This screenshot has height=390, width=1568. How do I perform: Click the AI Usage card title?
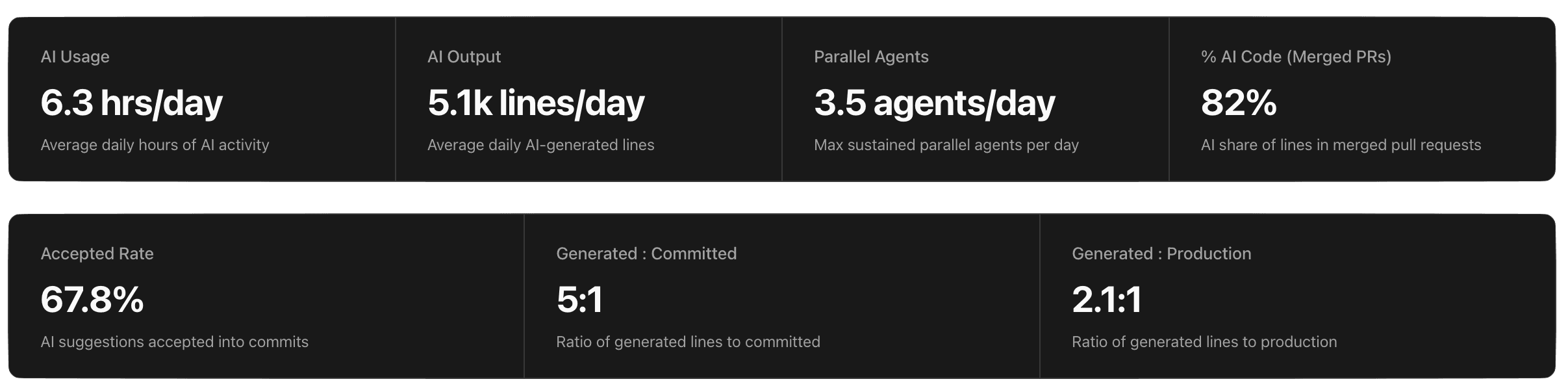75,57
